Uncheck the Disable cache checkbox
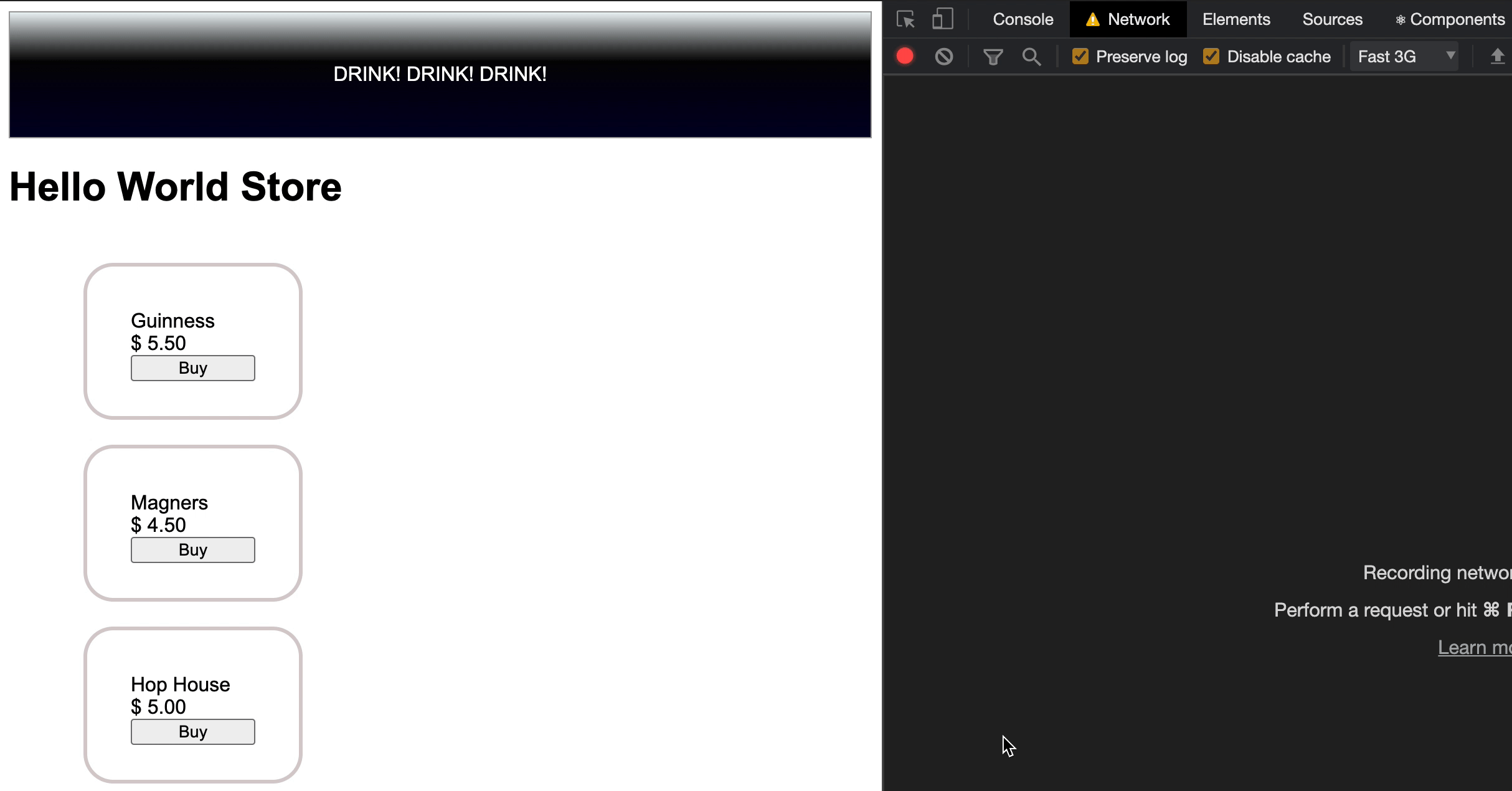This screenshot has height=791, width=1512. 1211,57
